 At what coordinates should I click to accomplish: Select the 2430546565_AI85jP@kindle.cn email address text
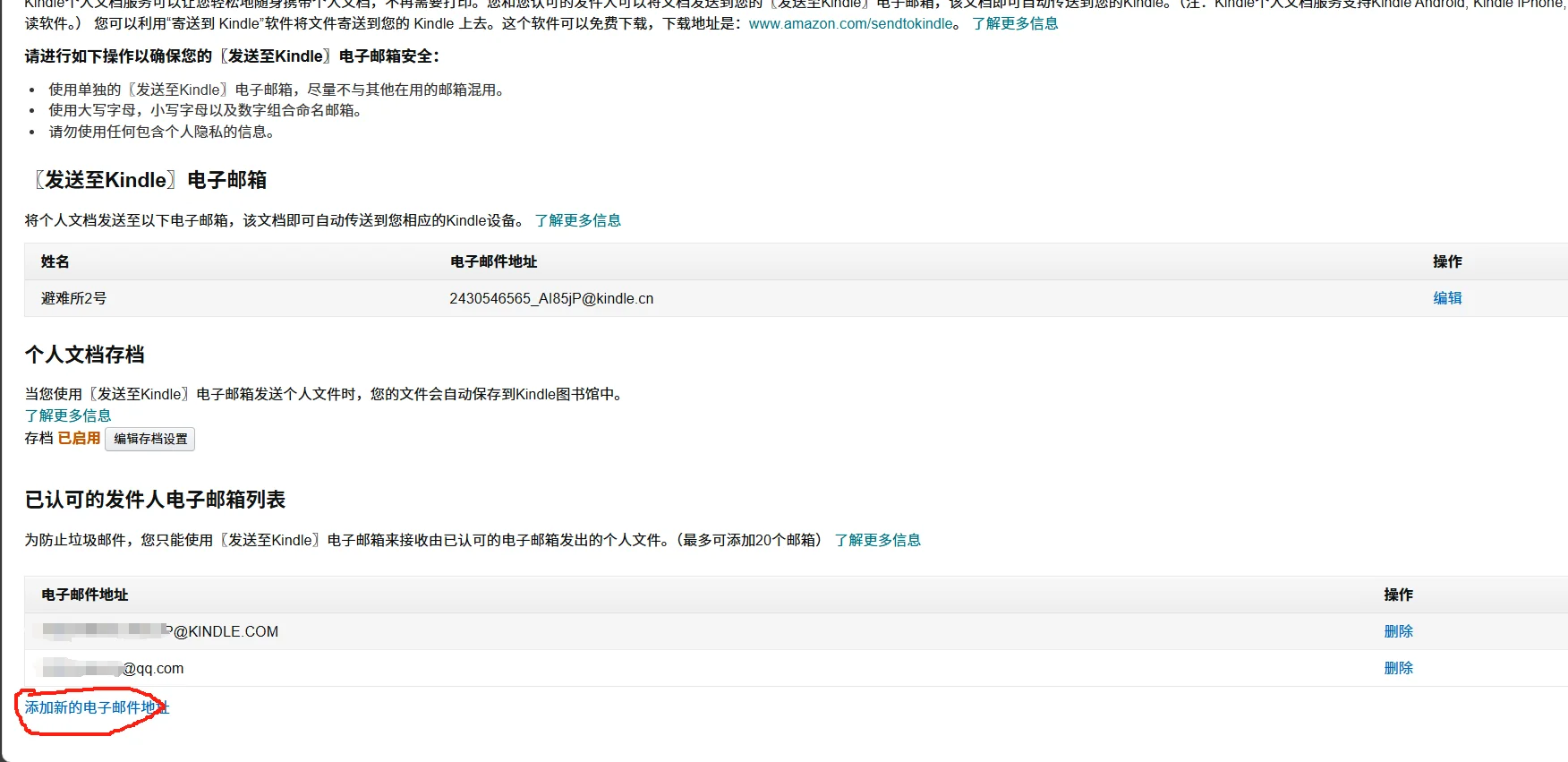click(x=551, y=299)
